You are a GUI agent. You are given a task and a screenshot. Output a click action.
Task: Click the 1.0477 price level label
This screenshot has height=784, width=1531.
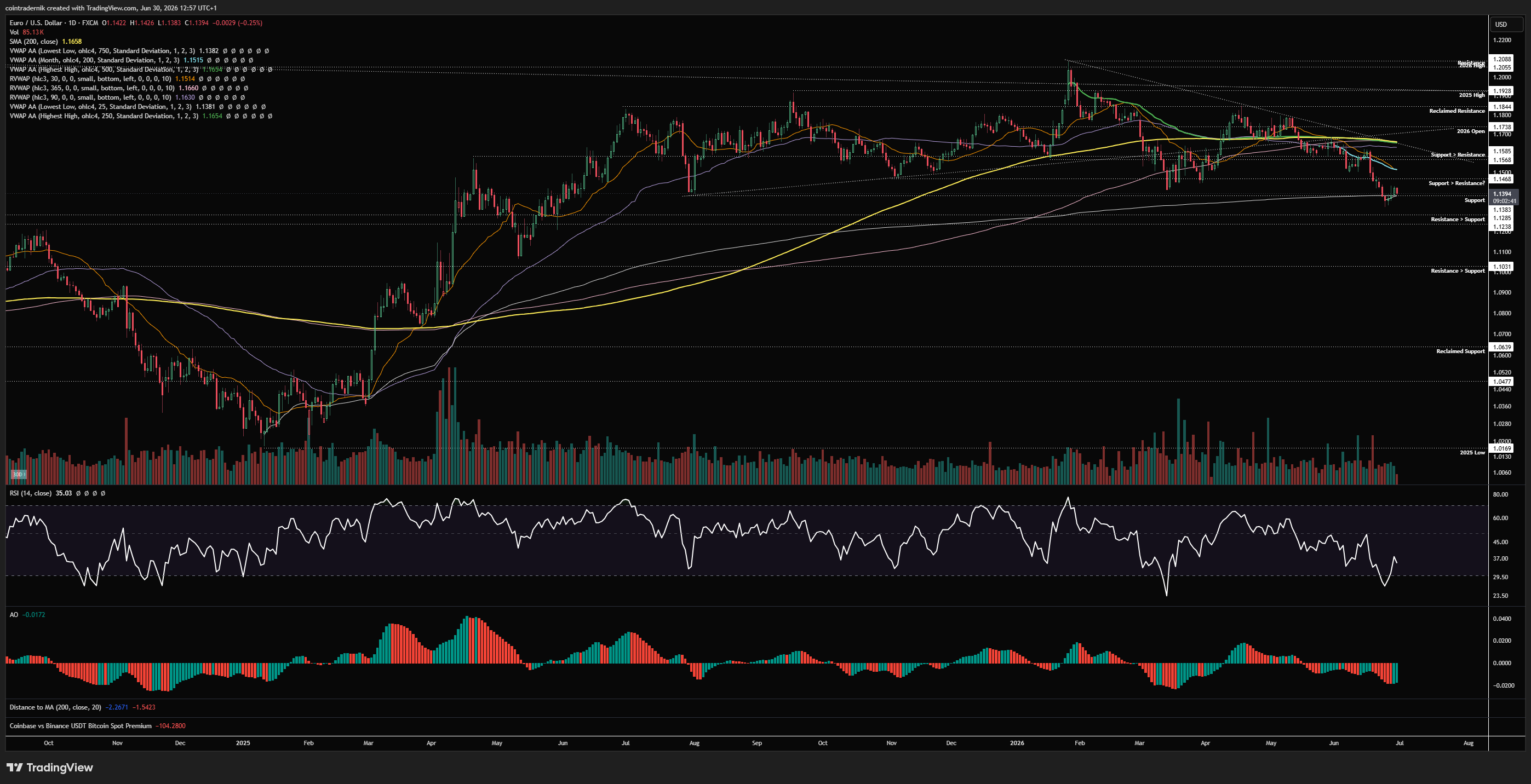1502,381
